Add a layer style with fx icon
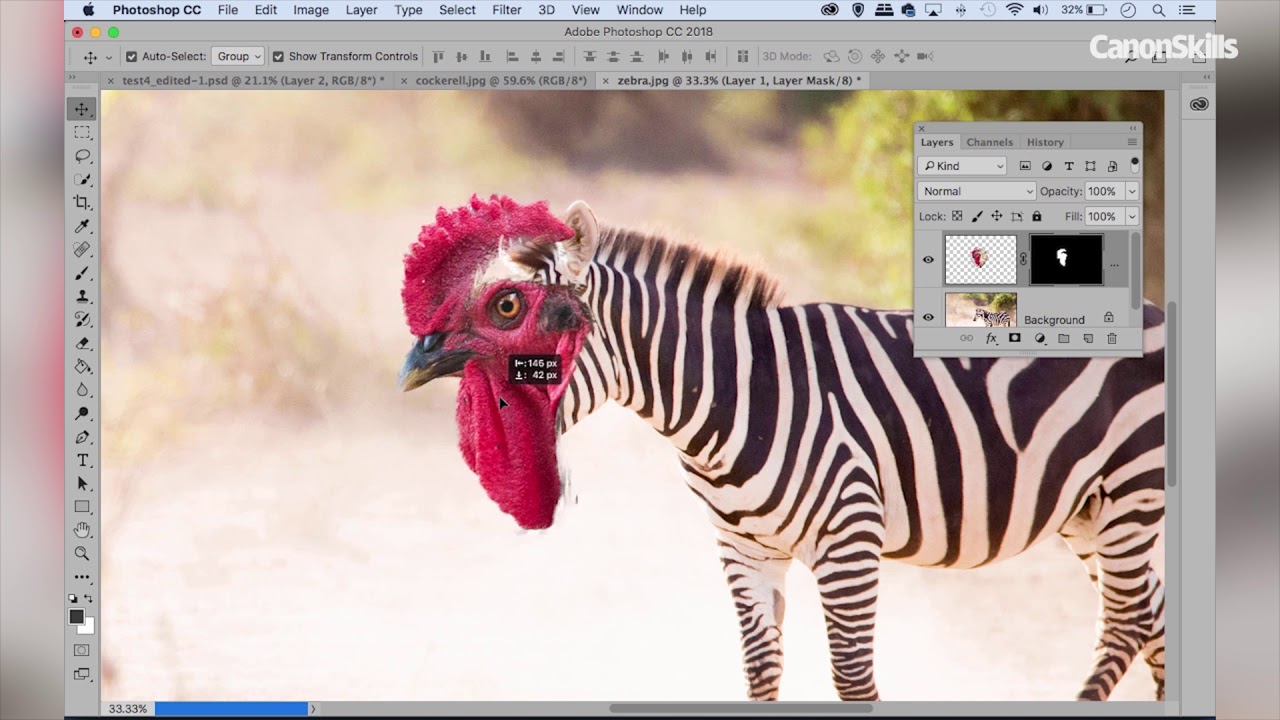Screen dimensions: 1280x720 pos(991,339)
